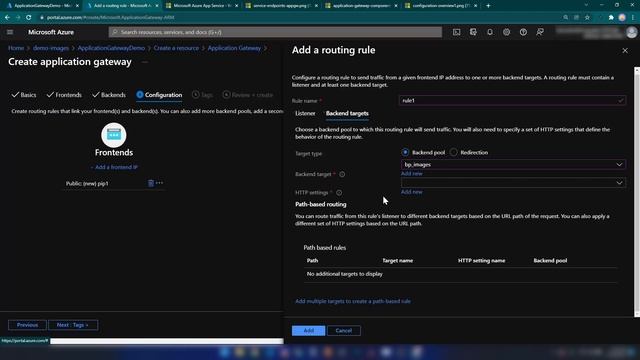Go to the Basics wizard step
Viewport: 640px width, 360px height.
click(24, 95)
